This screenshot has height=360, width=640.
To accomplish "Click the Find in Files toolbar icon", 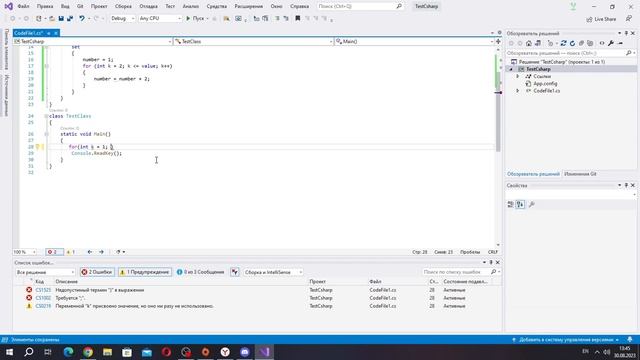I will click(x=227, y=18).
